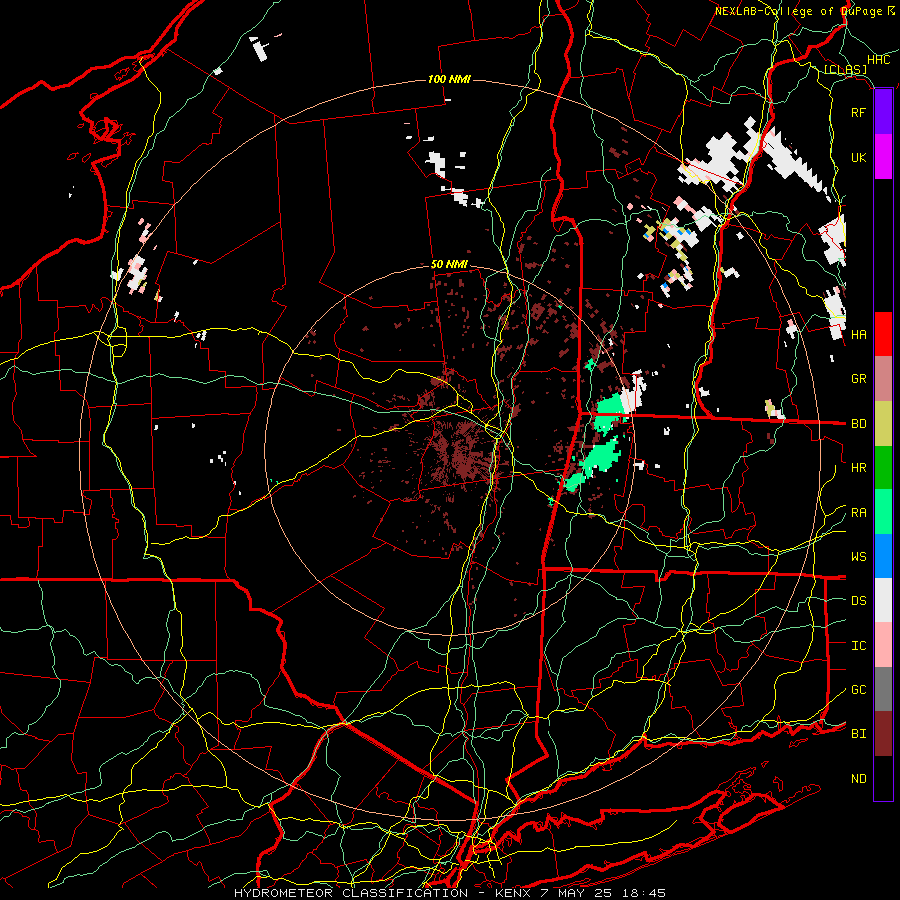Viewport: 900px width, 900px height.
Task: Click the DS legend label text
Action: 859,601
